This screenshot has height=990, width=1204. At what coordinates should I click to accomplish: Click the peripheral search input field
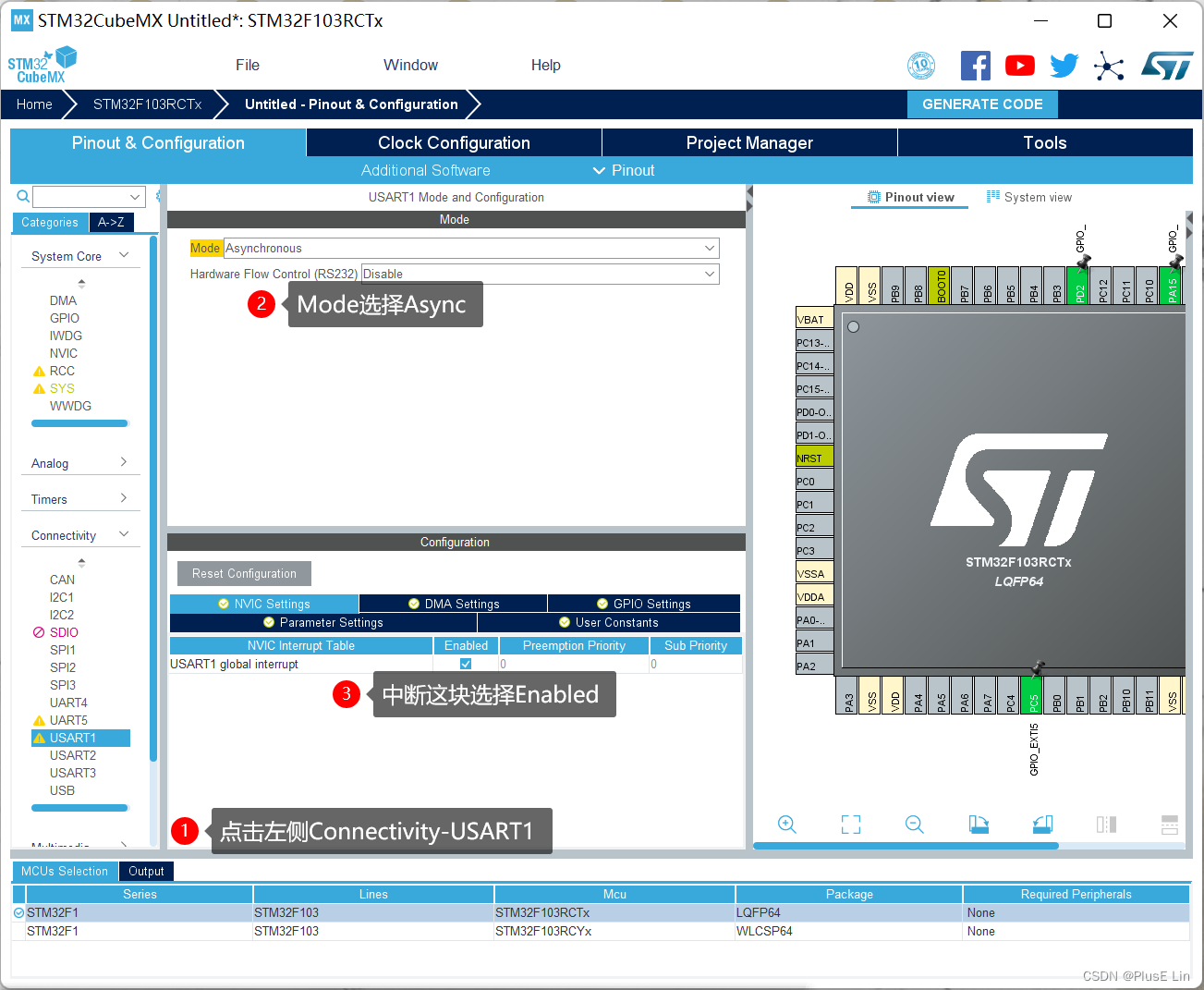(x=80, y=197)
